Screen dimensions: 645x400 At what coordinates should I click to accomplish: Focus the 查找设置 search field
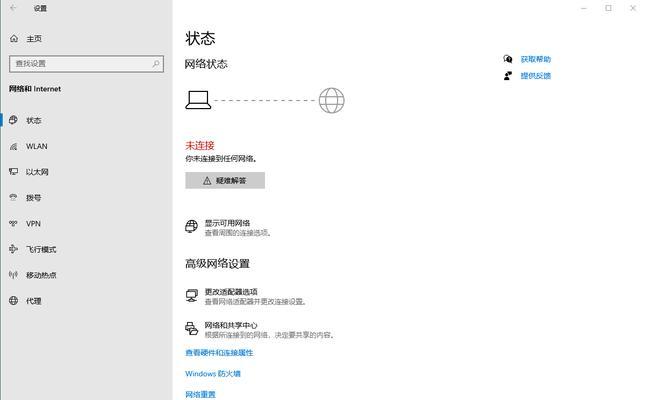pos(86,64)
